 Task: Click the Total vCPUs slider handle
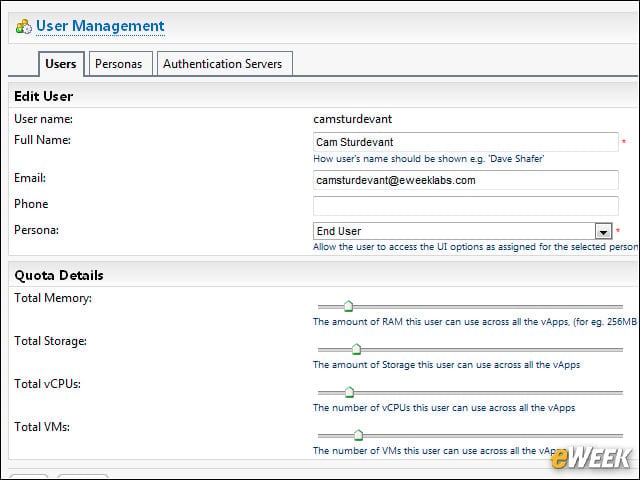(x=349, y=392)
